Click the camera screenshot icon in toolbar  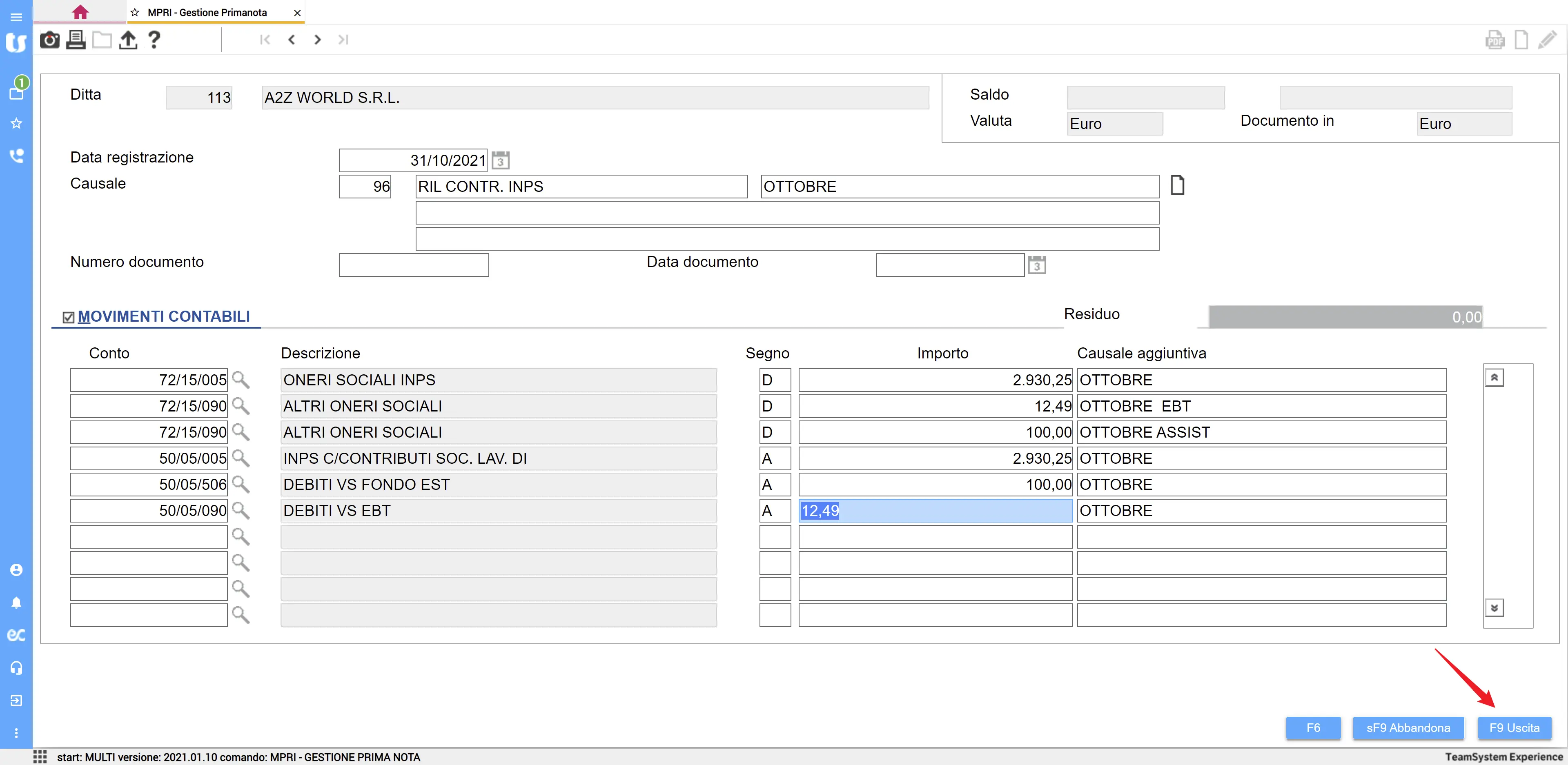49,40
